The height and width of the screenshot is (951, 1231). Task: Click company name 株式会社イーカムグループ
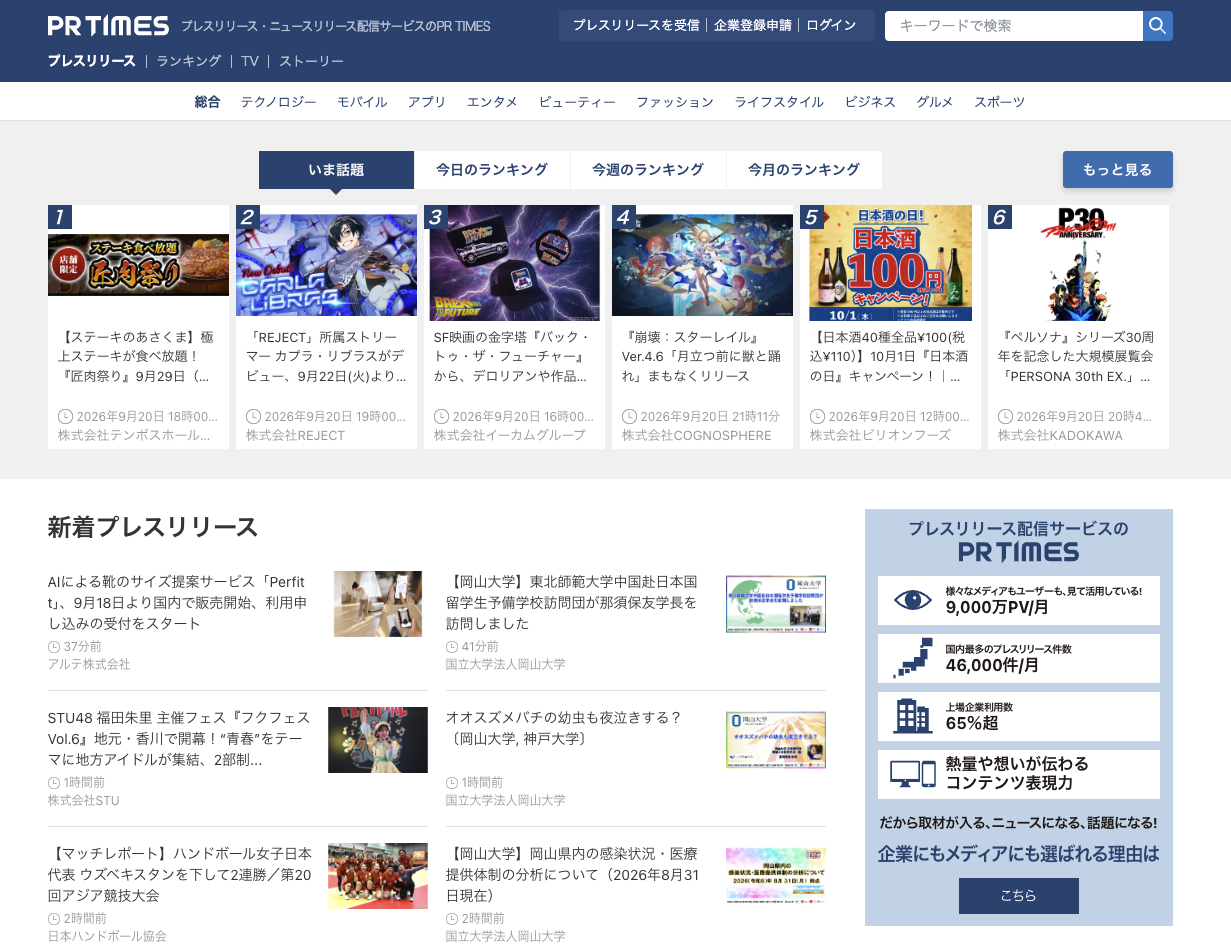click(x=510, y=435)
